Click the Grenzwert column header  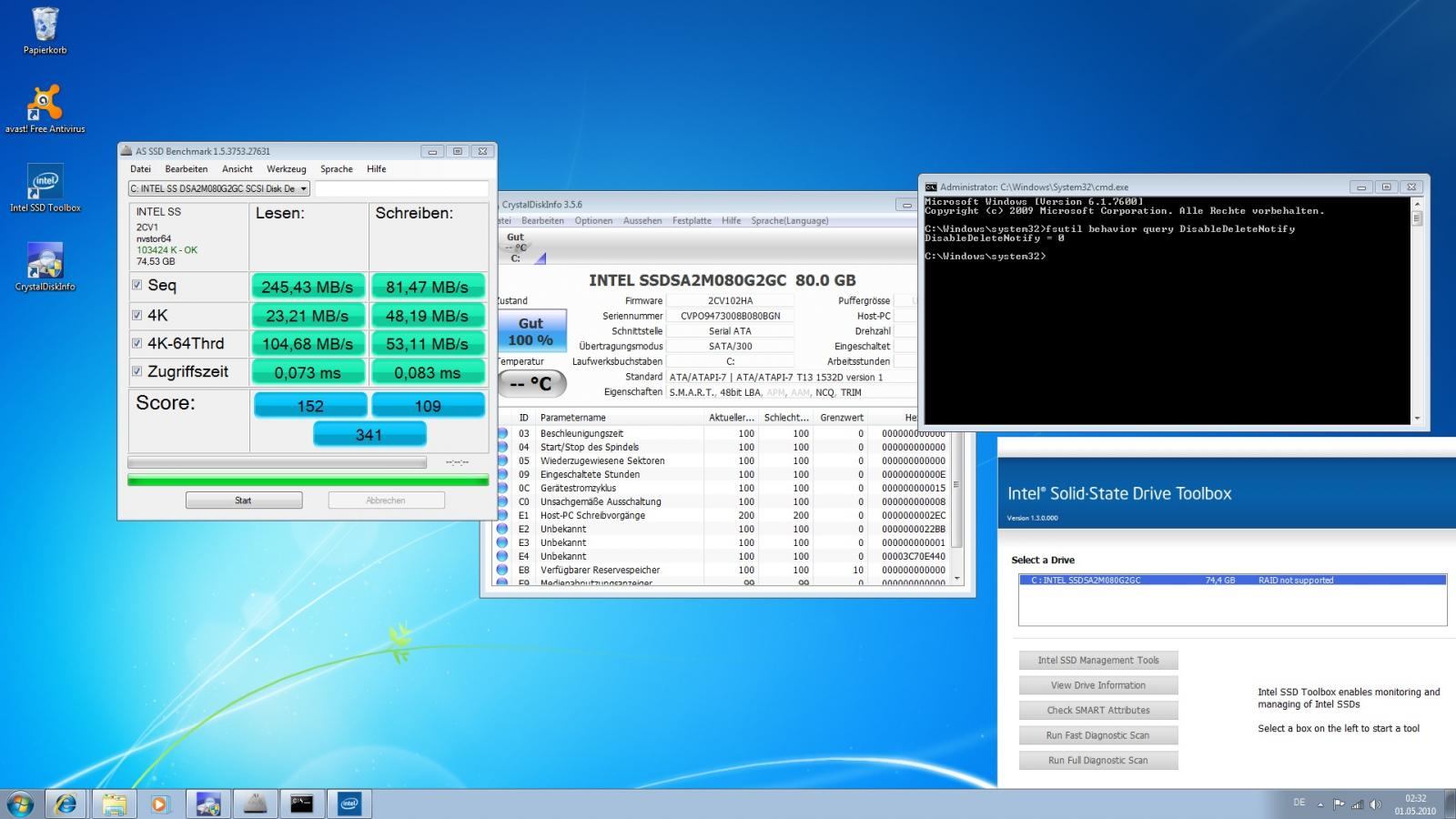pyautogui.click(x=840, y=418)
